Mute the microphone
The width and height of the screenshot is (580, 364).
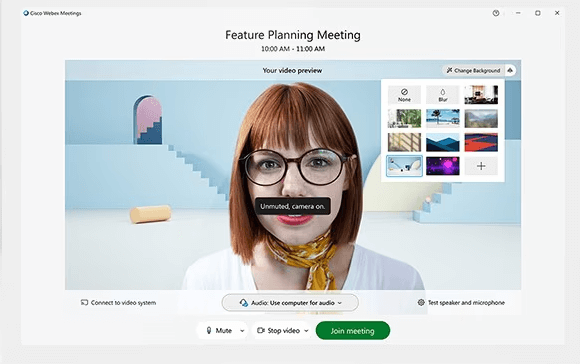[x=219, y=330]
